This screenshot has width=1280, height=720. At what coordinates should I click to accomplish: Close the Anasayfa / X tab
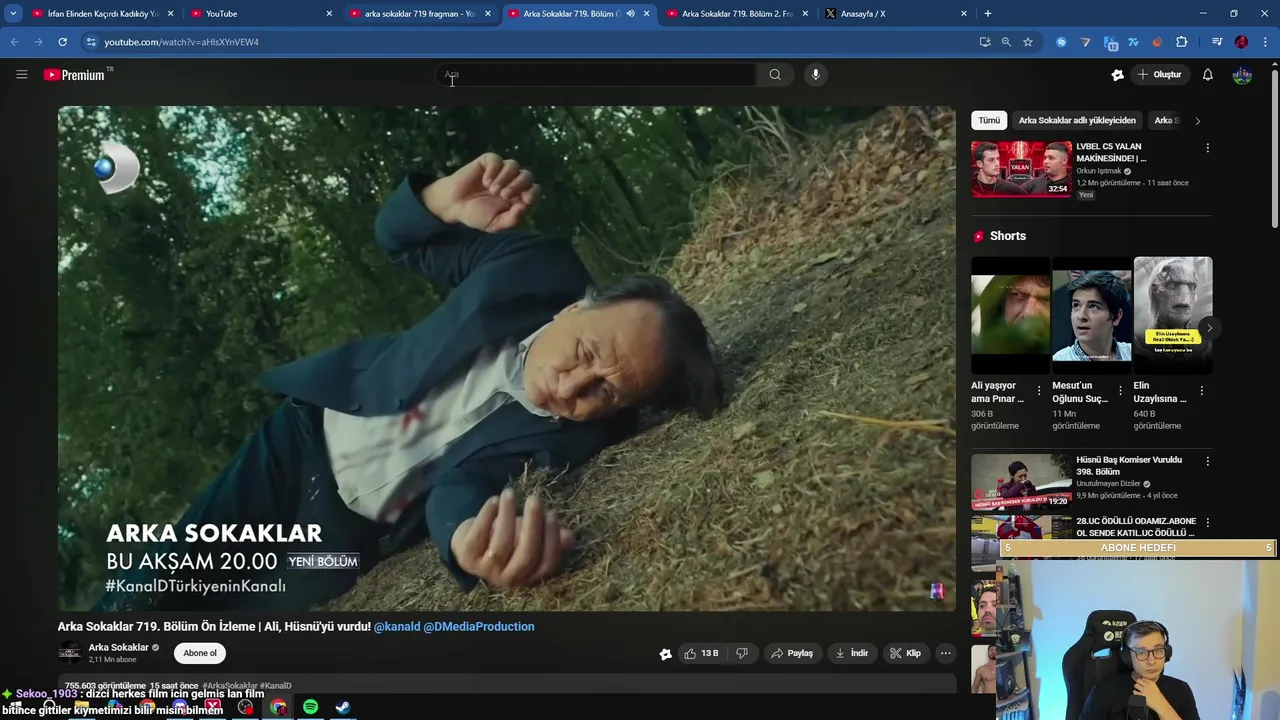click(964, 14)
